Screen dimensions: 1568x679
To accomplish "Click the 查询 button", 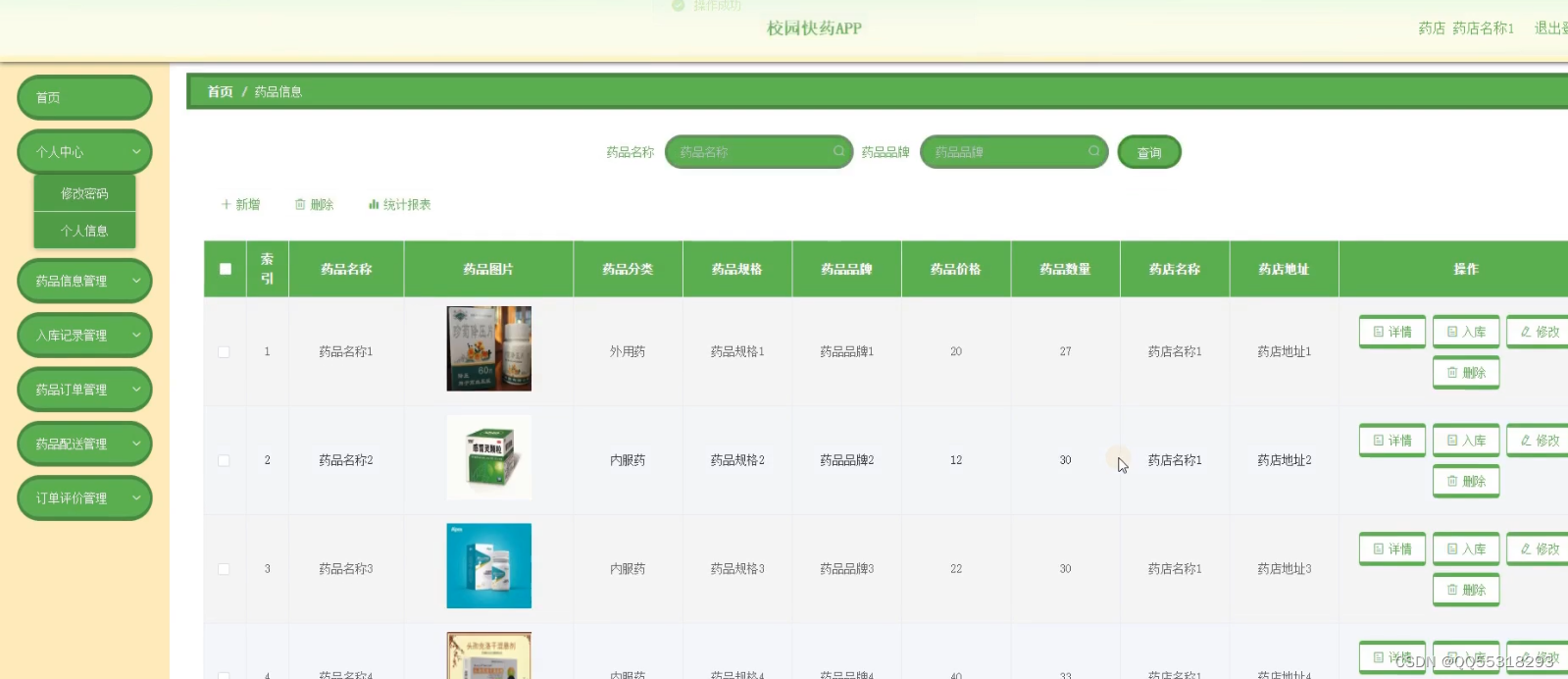I will click(1149, 152).
